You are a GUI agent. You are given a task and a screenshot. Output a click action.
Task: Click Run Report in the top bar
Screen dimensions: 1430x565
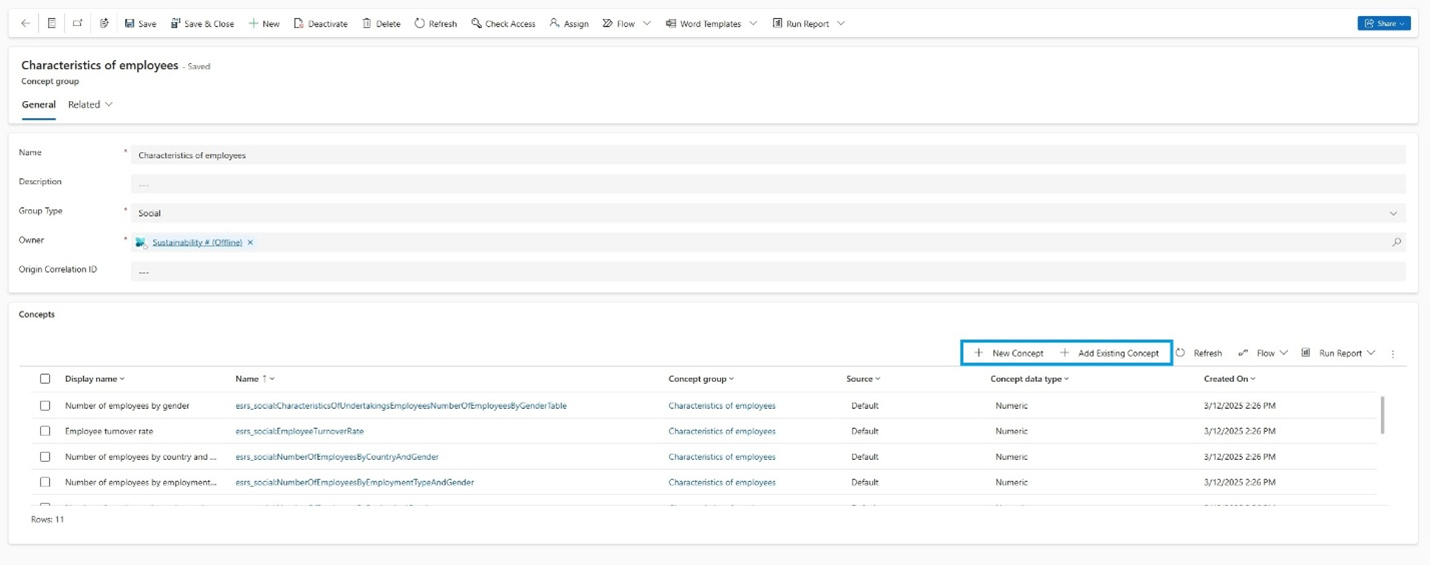[801, 23]
